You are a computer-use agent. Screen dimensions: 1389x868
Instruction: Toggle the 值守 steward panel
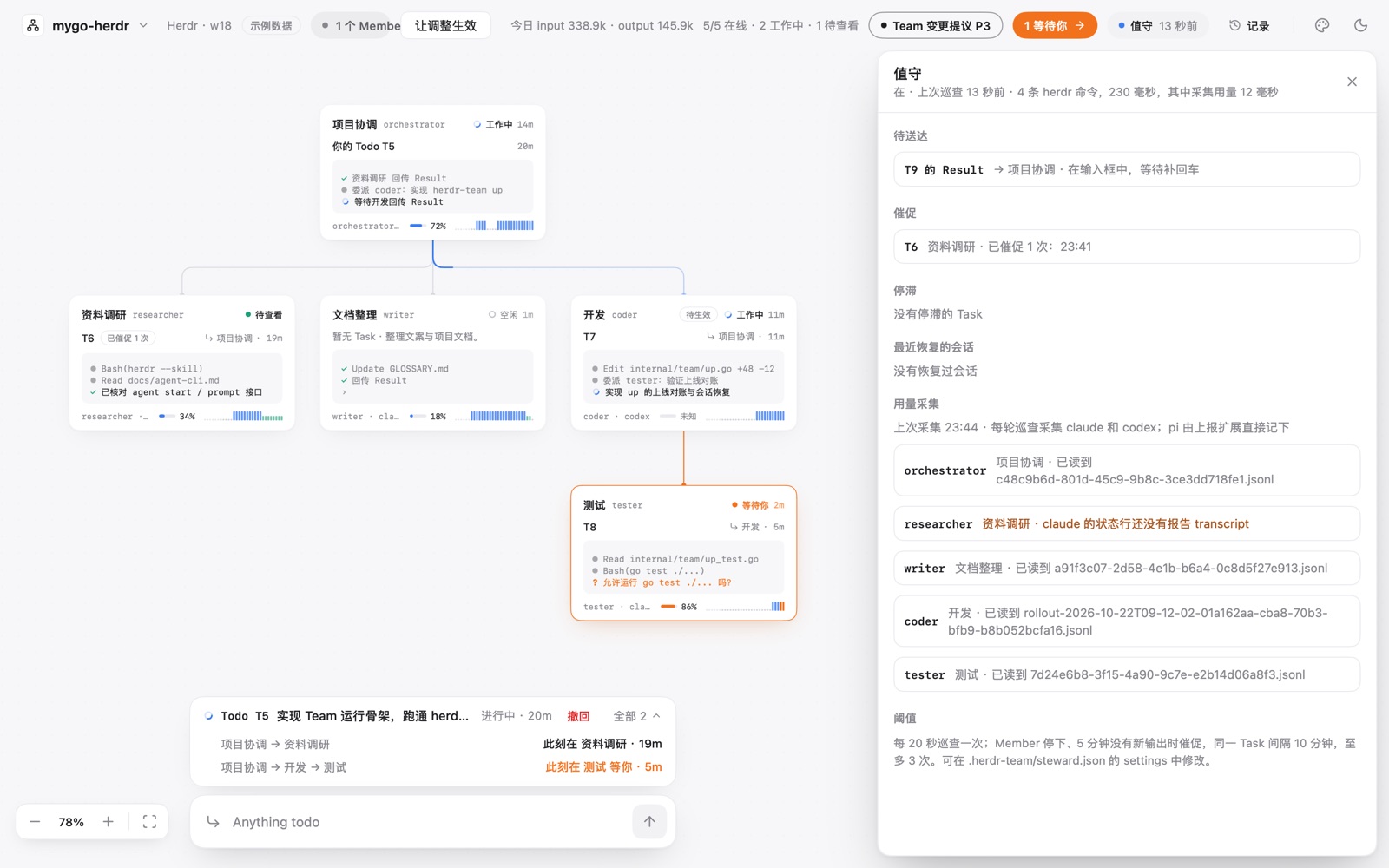[x=1157, y=26]
